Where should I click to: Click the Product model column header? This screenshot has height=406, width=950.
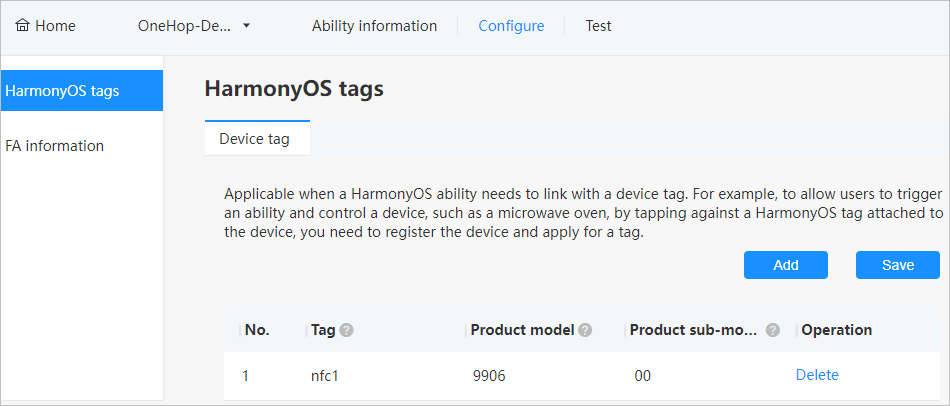(522, 330)
